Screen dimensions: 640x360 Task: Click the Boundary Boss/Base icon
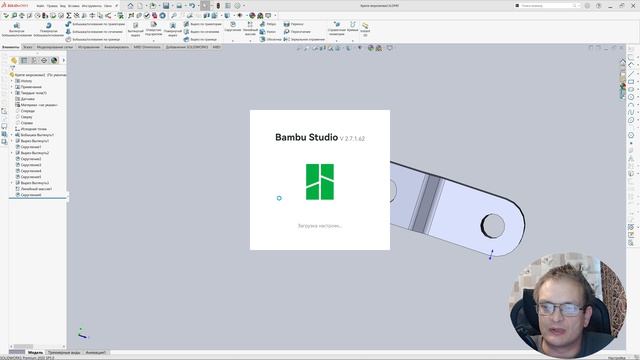pos(68,39)
